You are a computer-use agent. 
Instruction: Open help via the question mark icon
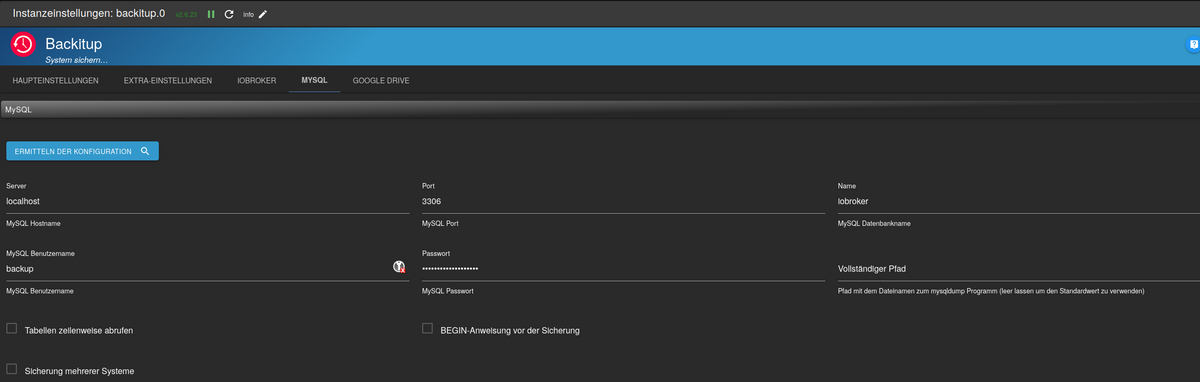(1192, 45)
